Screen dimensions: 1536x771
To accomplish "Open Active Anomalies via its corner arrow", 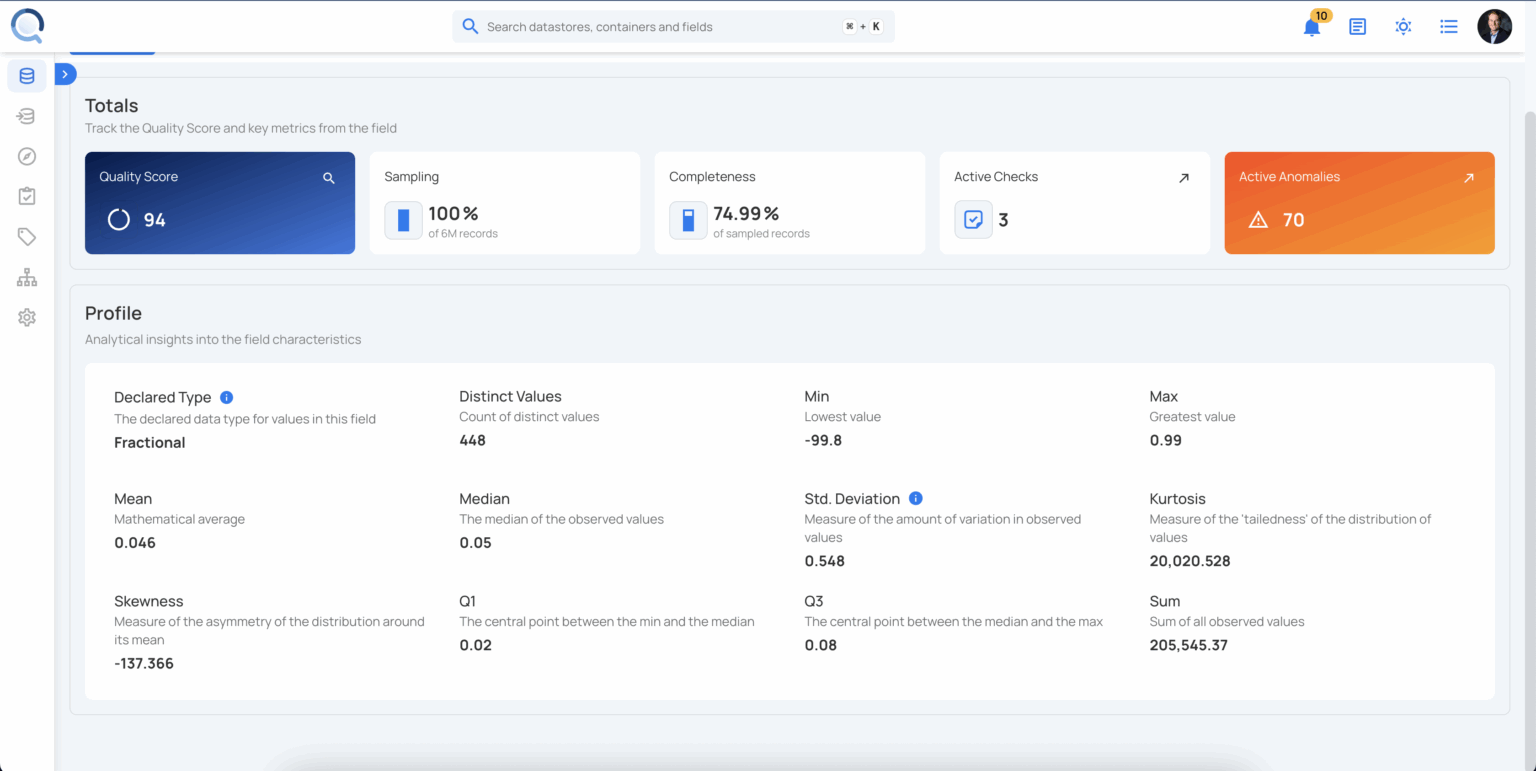I will 1468,177.
